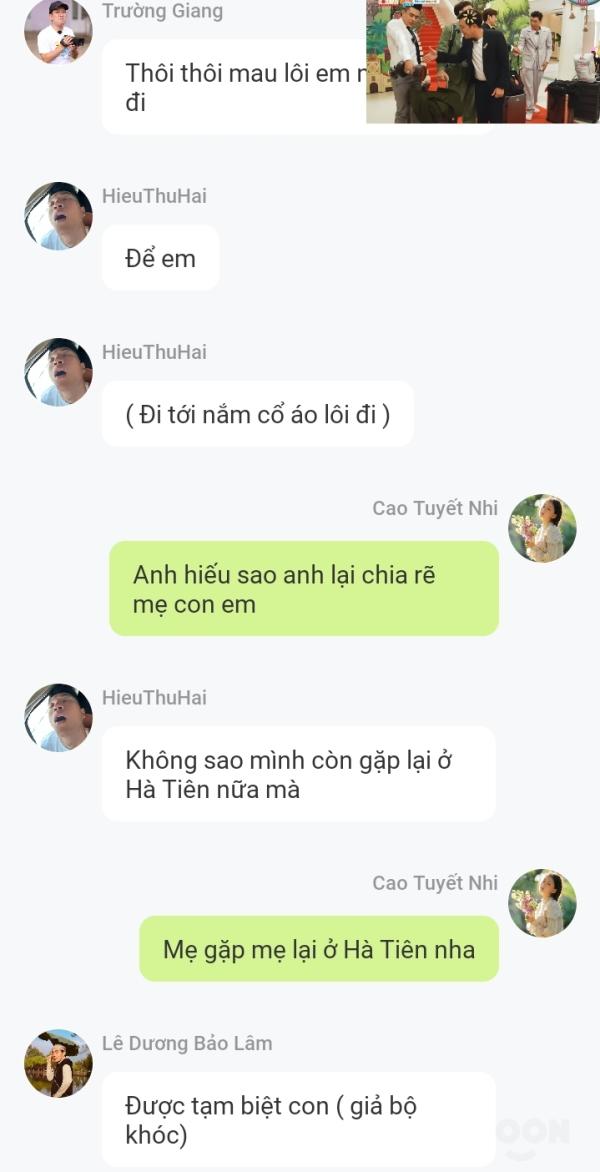
Task: Click the Cao Tuyết Nhi name above "Mẹ gặp mẹ lại"
Action: [x=435, y=883]
